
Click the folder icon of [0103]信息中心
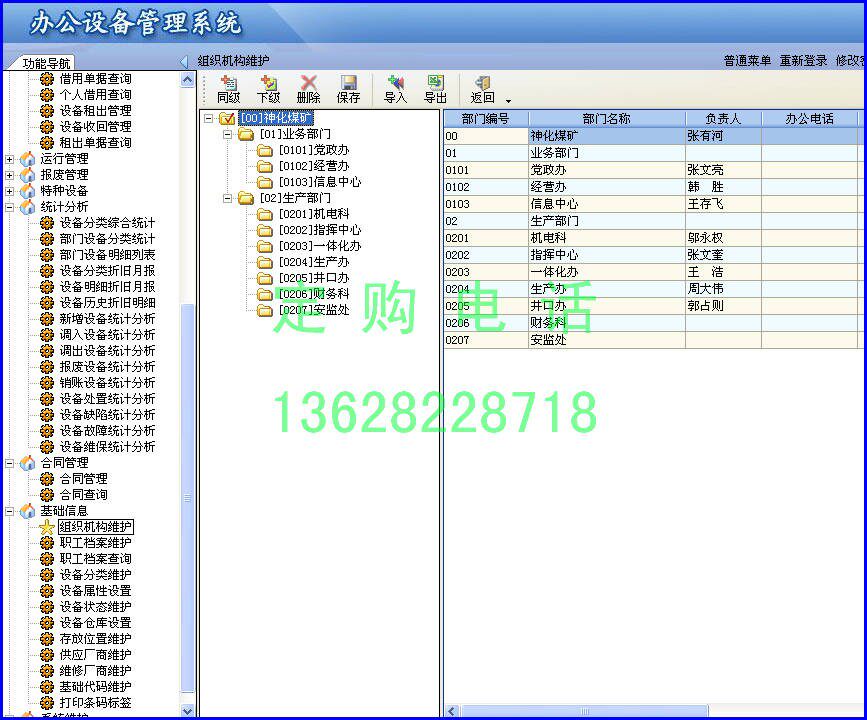point(265,182)
